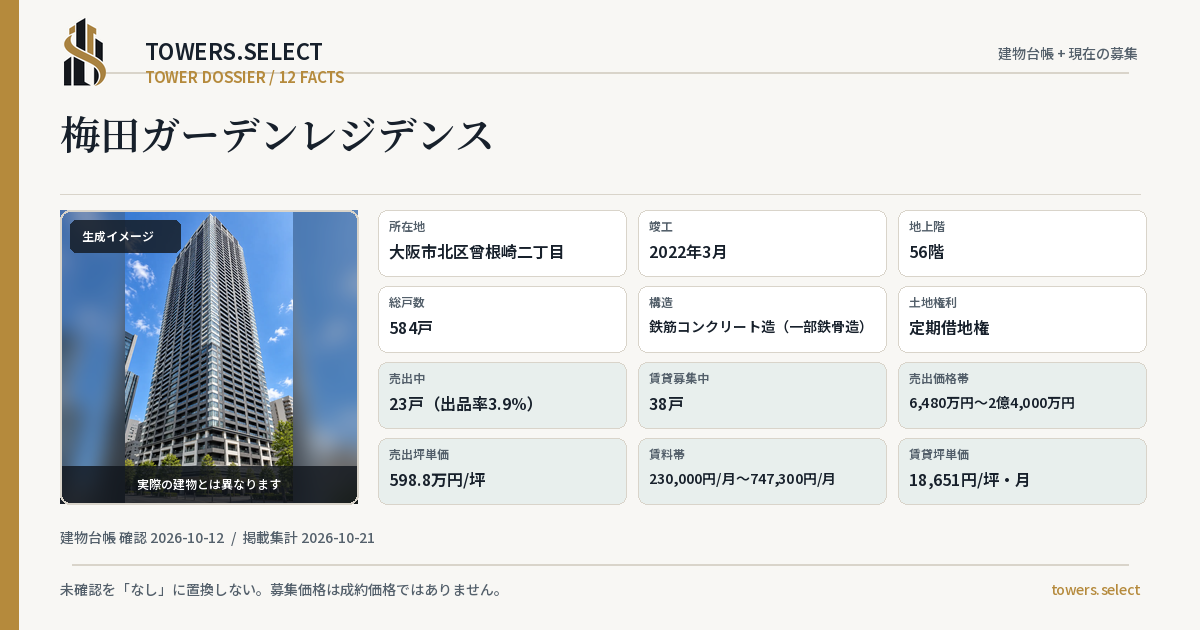Viewport: 1200px width, 630px height.
Task: Click the TOWERS.SELECT brand name
Action: click(234, 52)
